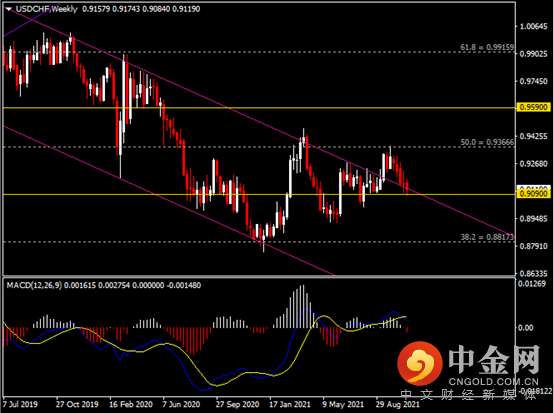This screenshot has width=554, height=413.
Task: Click the red CNGOLD cloud logo icon
Action: pyautogui.click(x=420, y=364)
